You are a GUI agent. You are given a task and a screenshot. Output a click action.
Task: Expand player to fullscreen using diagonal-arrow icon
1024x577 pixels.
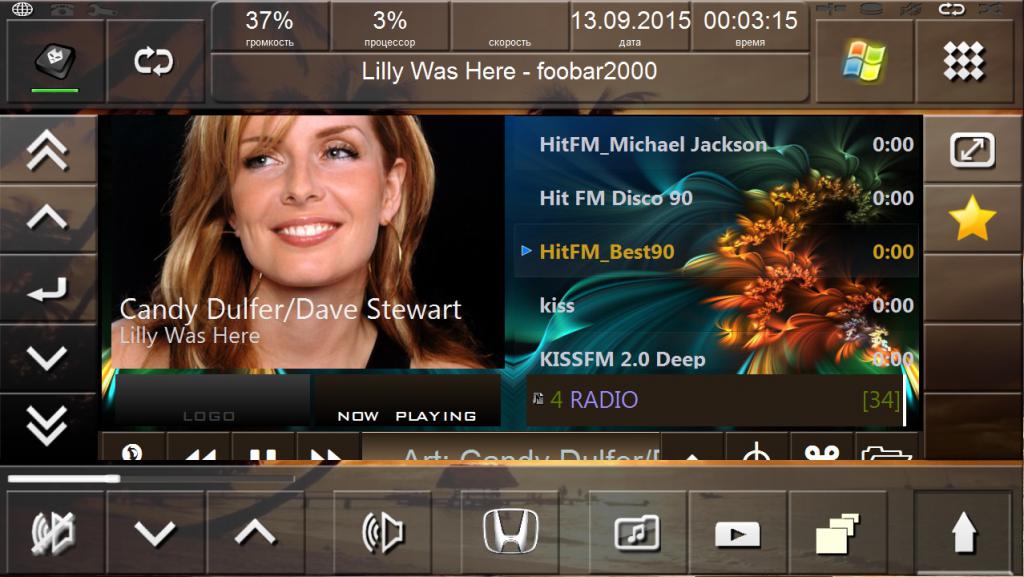click(x=972, y=150)
